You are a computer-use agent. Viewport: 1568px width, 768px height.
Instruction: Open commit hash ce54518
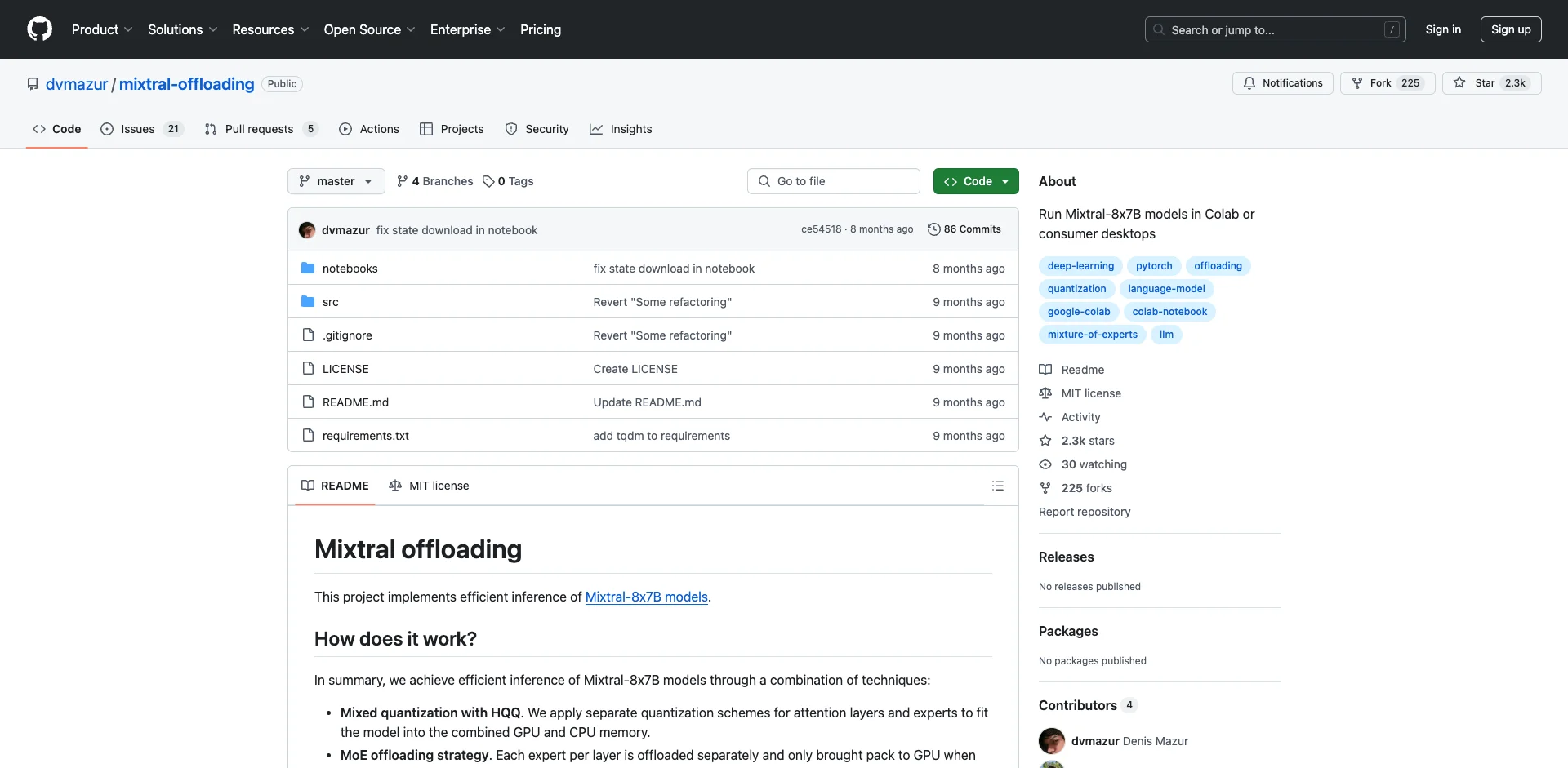click(821, 229)
